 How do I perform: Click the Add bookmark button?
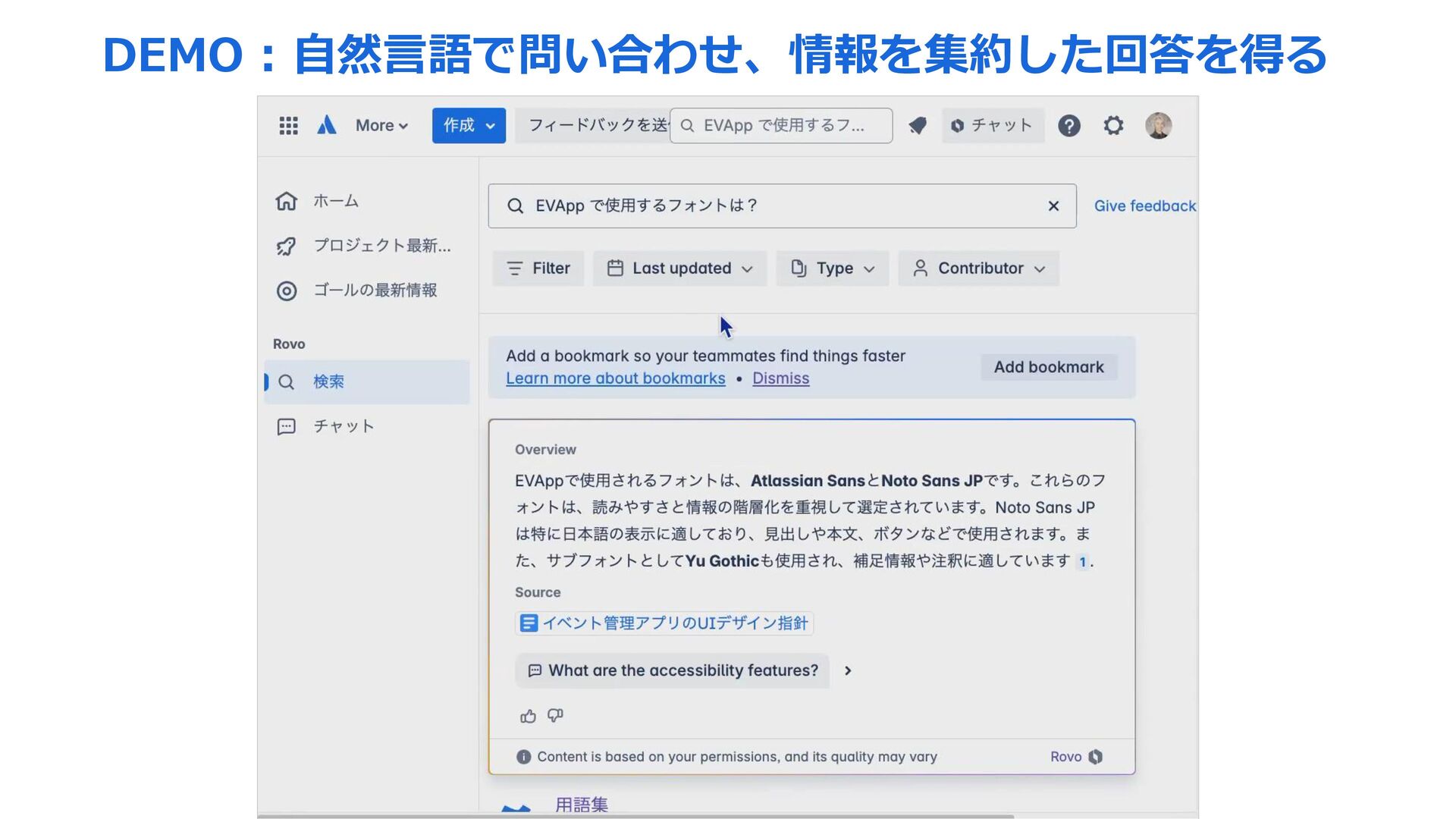(x=1049, y=367)
